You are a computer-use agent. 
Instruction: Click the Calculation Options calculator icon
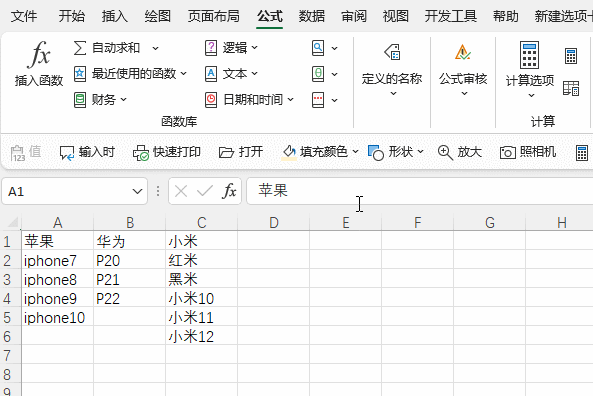[x=529, y=55]
